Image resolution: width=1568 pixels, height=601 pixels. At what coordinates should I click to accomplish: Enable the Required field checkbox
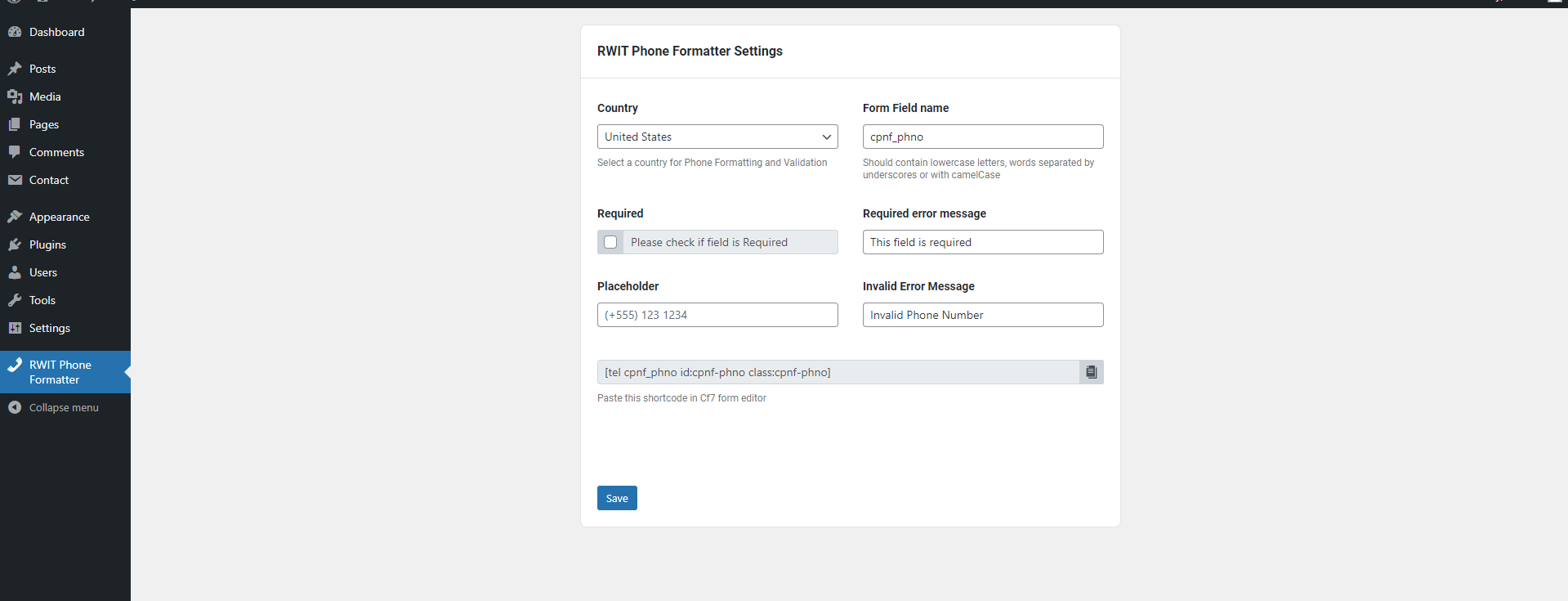610,242
